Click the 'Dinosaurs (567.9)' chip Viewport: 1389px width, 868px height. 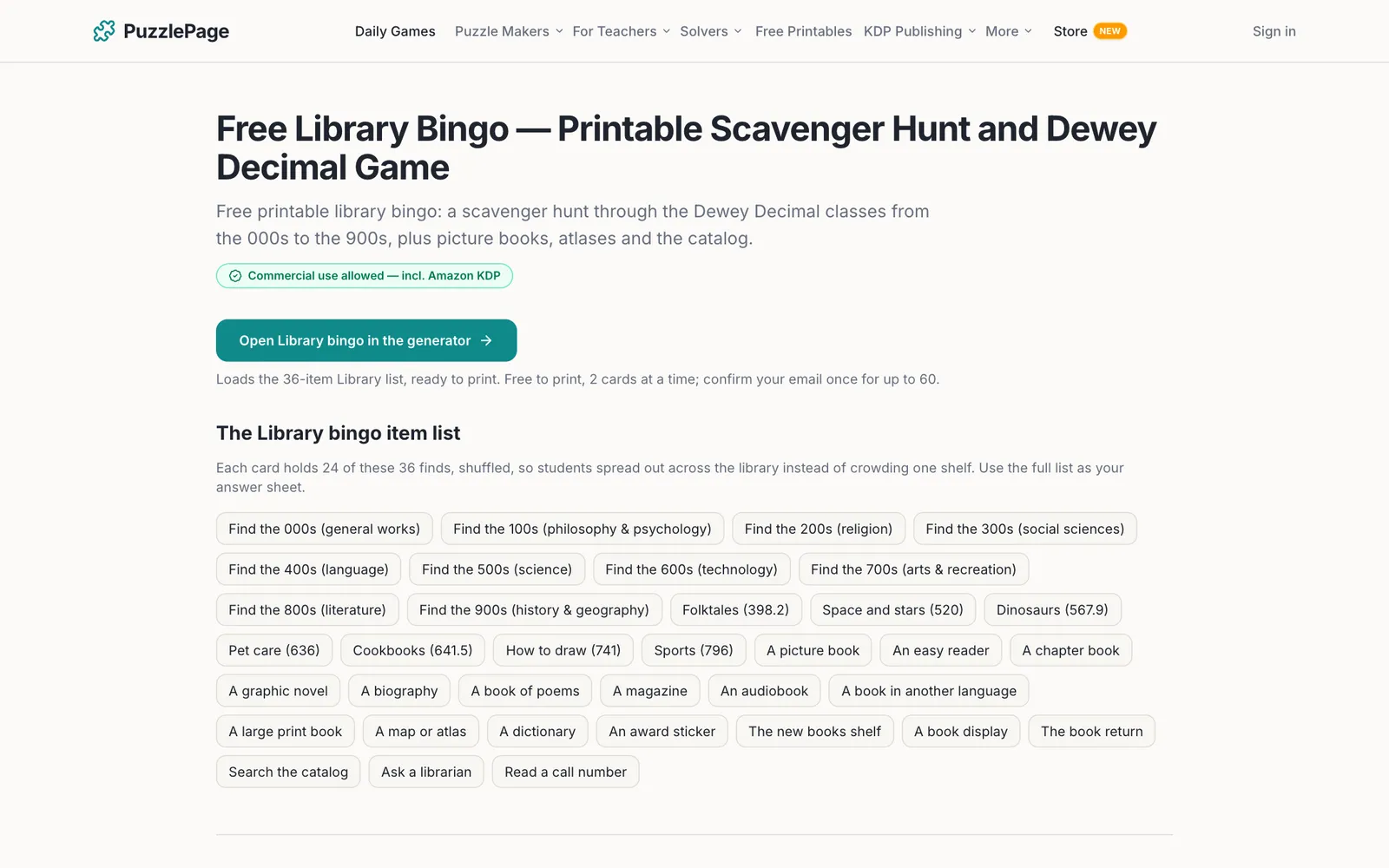tap(1052, 610)
